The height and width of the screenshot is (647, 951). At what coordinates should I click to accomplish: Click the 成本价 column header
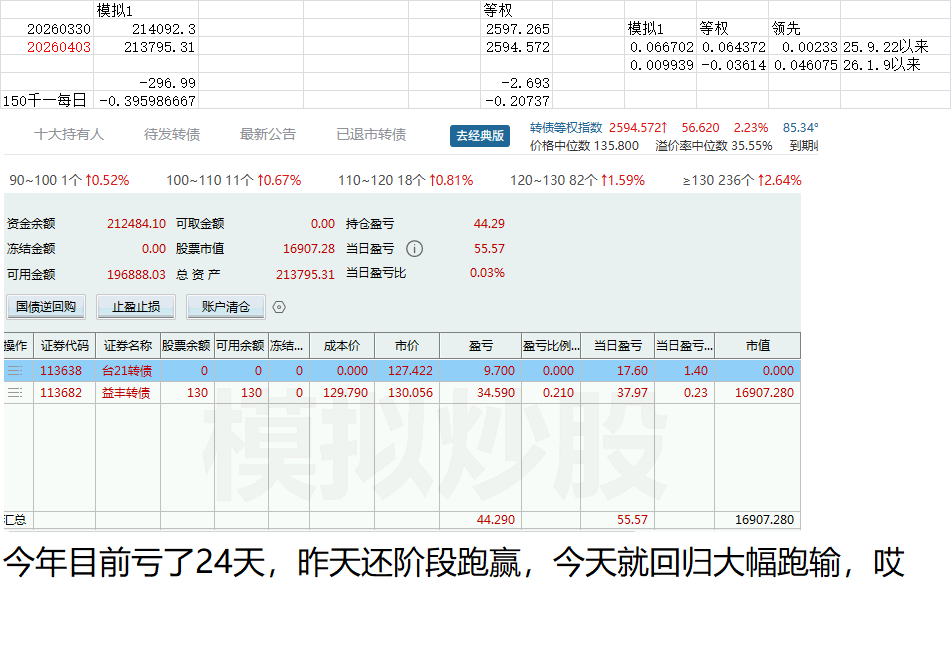pos(341,346)
